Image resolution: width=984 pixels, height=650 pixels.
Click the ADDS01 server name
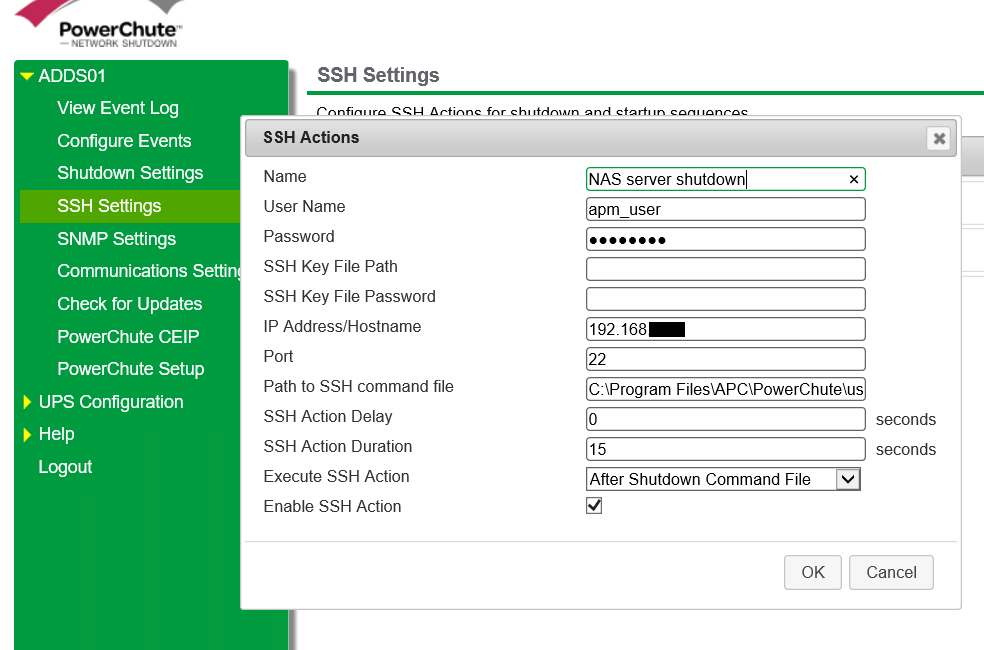click(72, 77)
